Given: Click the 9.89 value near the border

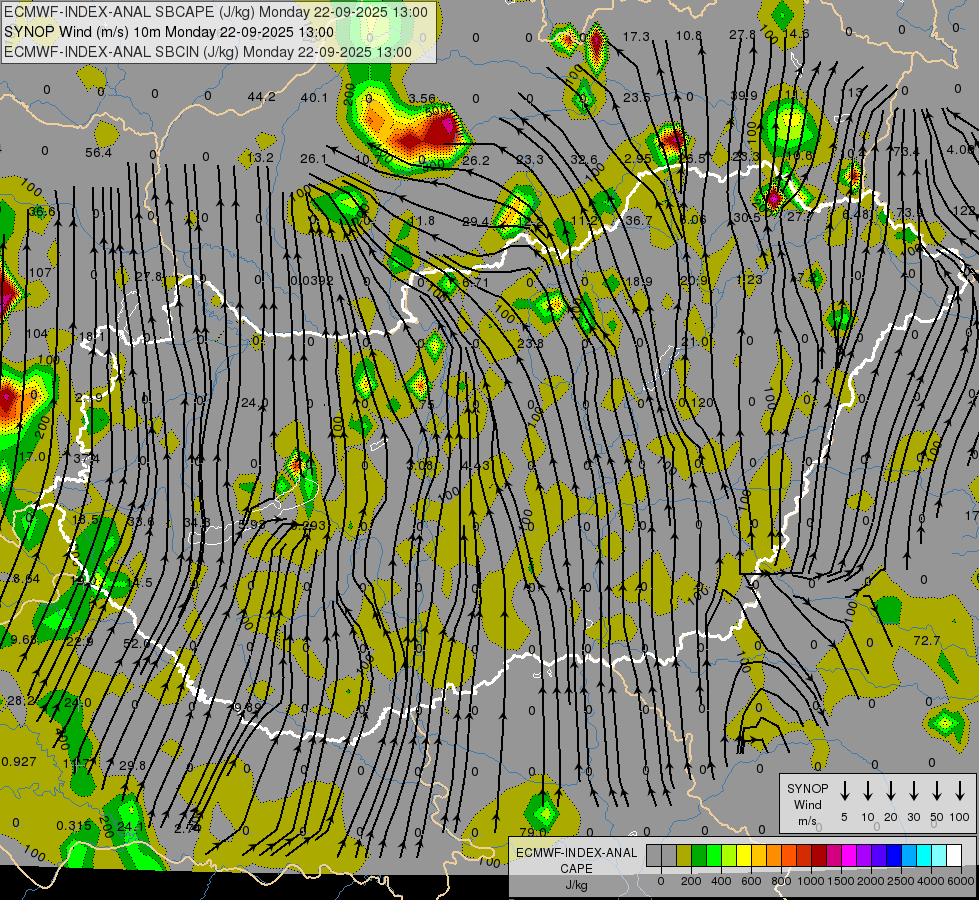Looking at the screenshot, I should click(248, 708).
